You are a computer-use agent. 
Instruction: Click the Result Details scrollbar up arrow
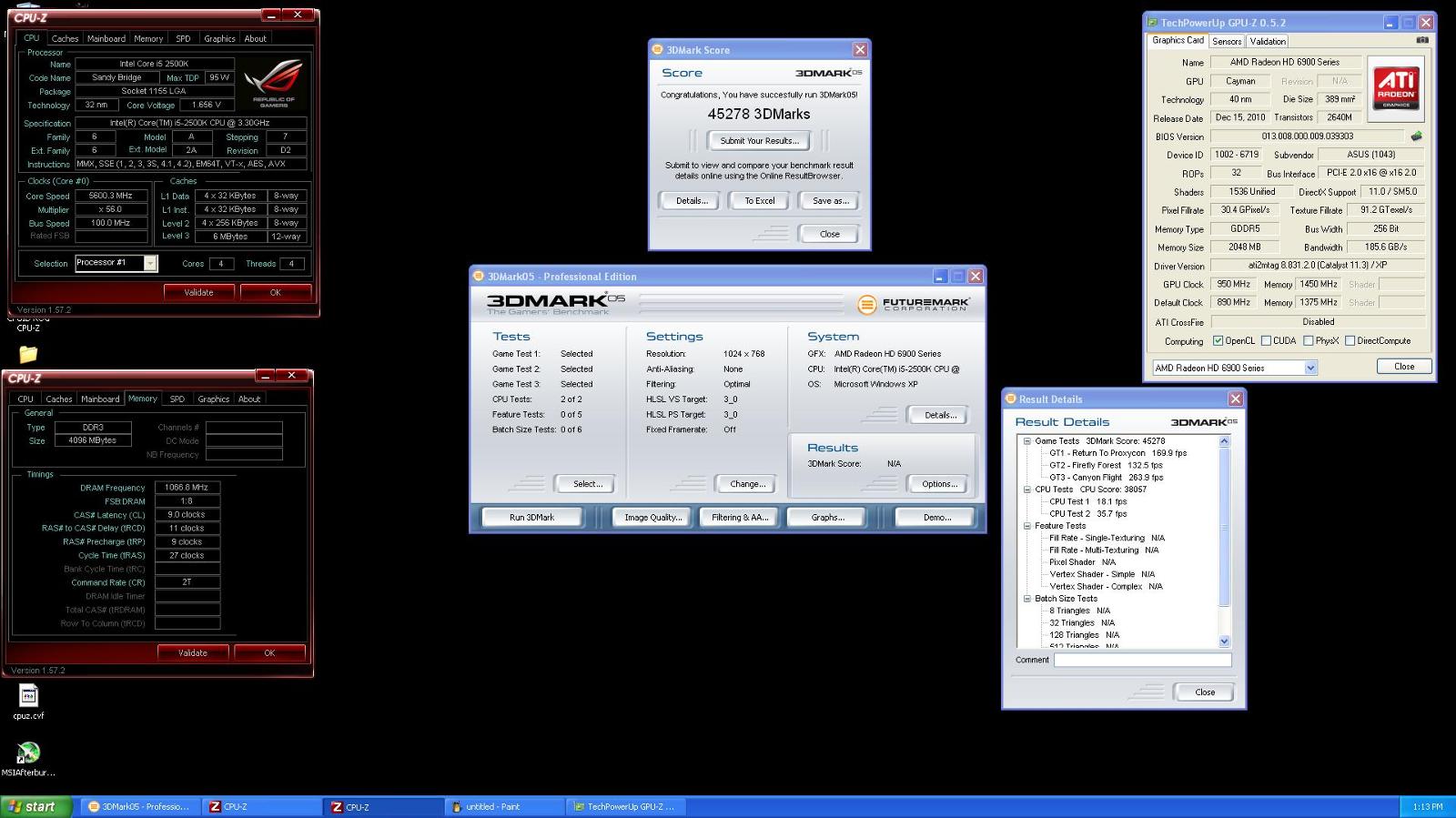pos(1224,441)
